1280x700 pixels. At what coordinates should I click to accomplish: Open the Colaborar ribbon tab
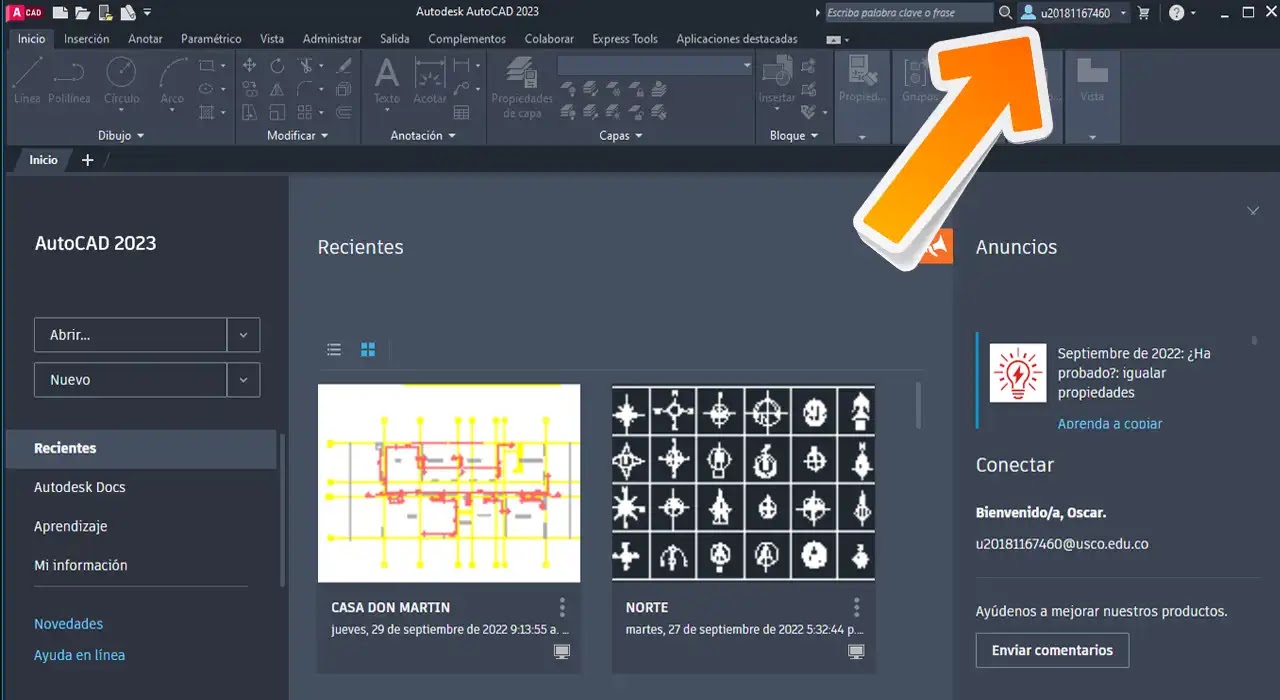549,39
